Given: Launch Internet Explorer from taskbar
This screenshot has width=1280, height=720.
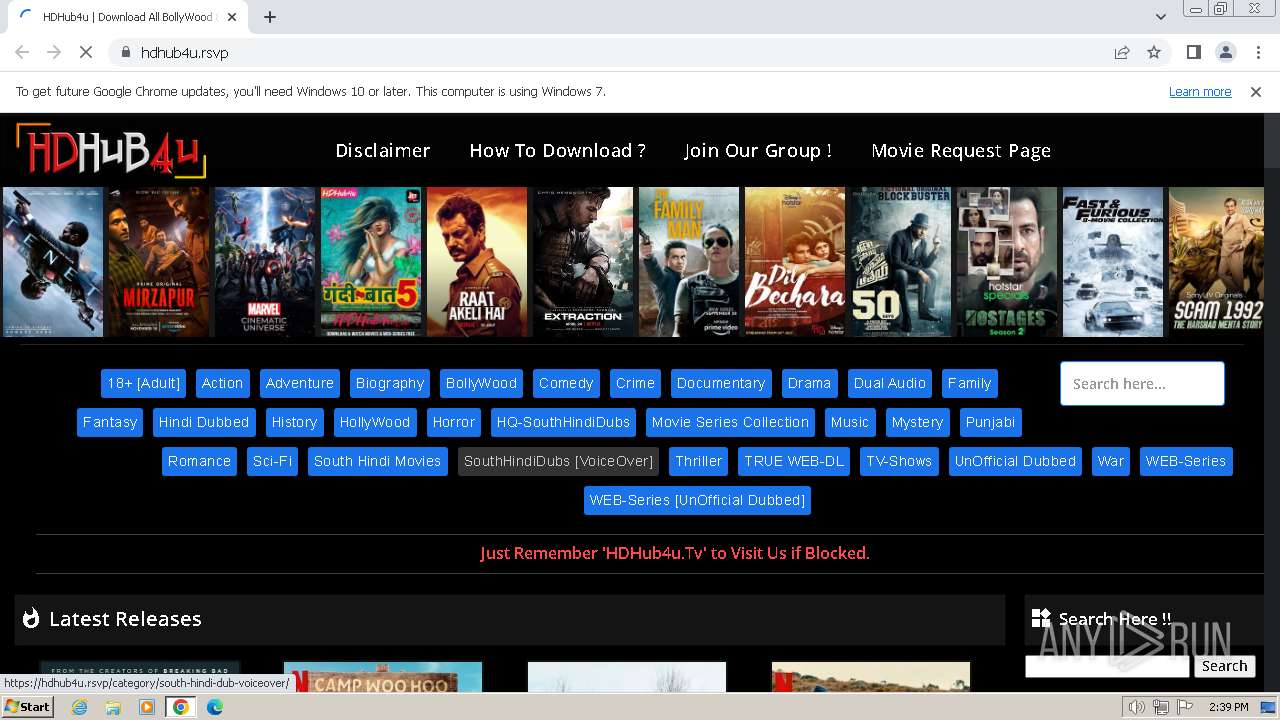Looking at the screenshot, I should click(79, 707).
